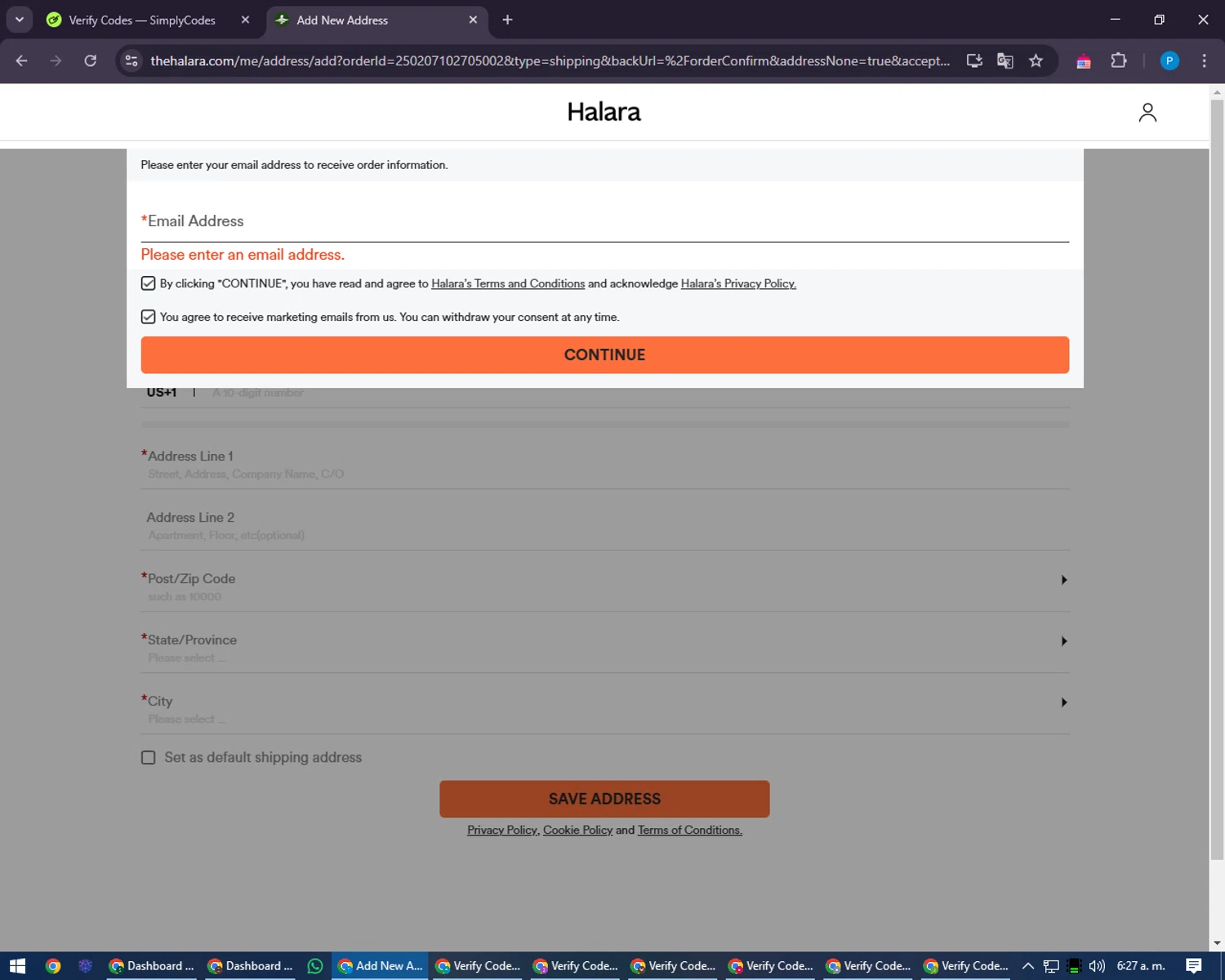Open the Cookie Policy link

[x=577, y=830]
